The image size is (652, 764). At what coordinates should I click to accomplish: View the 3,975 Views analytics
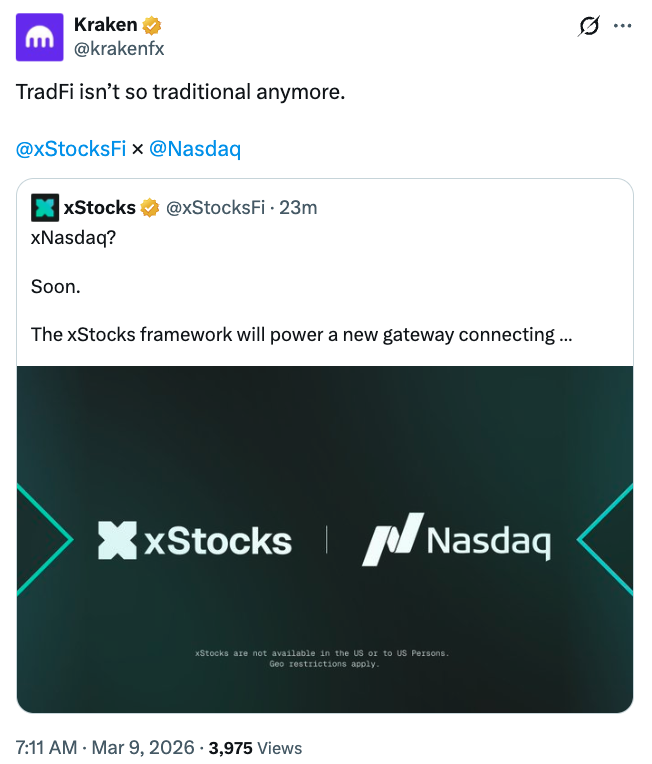pos(255,747)
